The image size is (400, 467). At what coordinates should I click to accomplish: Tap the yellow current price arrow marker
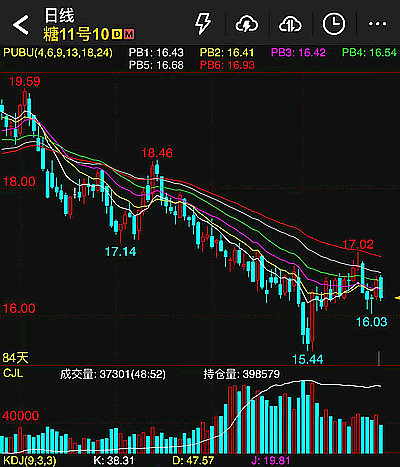point(397,297)
